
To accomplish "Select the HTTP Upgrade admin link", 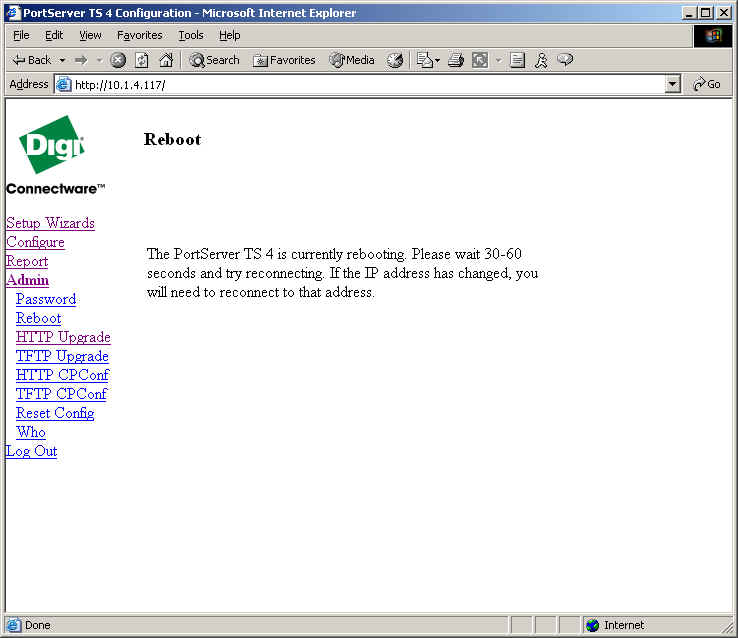I will point(63,337).
